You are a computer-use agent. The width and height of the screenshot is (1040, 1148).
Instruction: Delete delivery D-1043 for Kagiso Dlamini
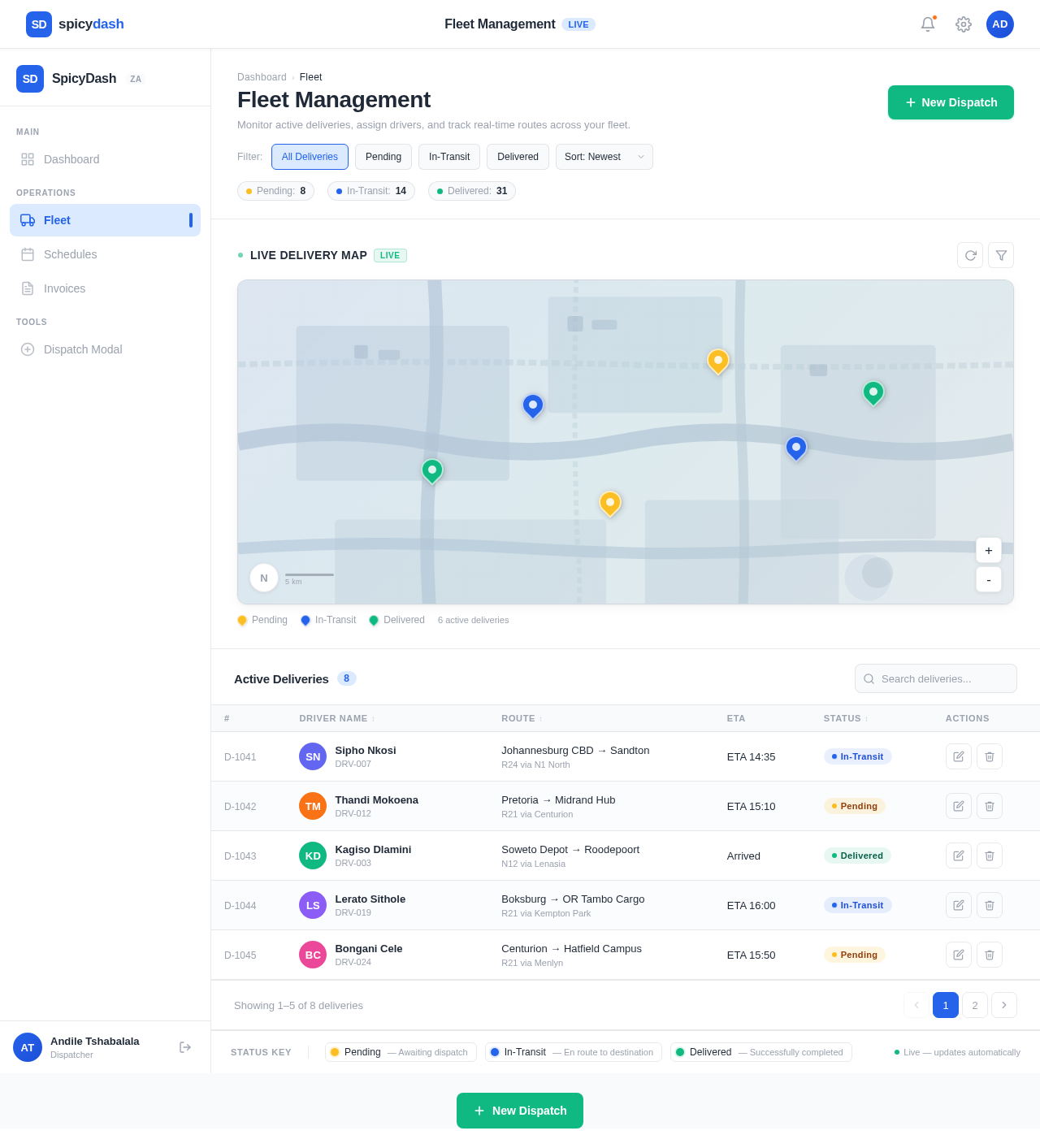990,856
